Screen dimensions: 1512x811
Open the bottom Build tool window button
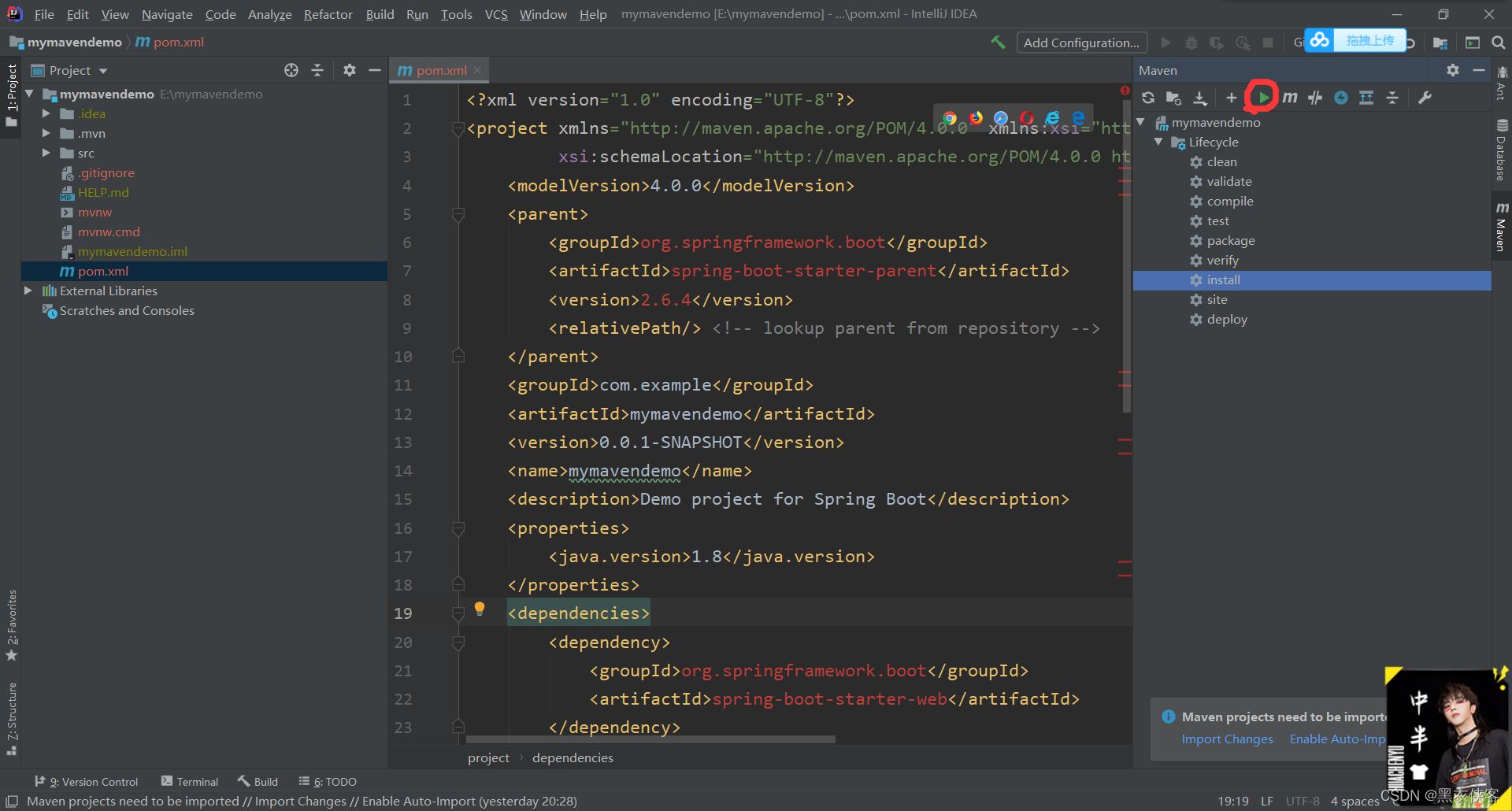pos(258,781)
